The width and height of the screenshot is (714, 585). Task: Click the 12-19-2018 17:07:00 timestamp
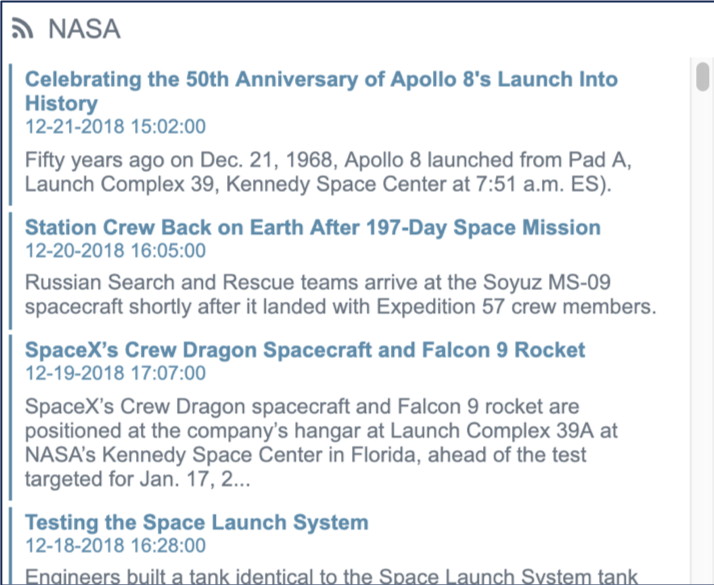click(115, 373)
